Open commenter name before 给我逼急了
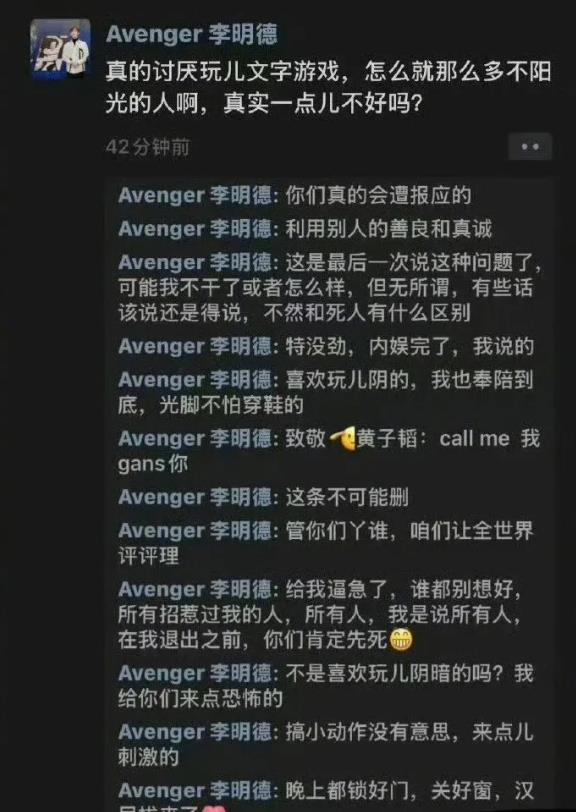The height and width of the screenshot is (812, 576). [x=195, y=590]
